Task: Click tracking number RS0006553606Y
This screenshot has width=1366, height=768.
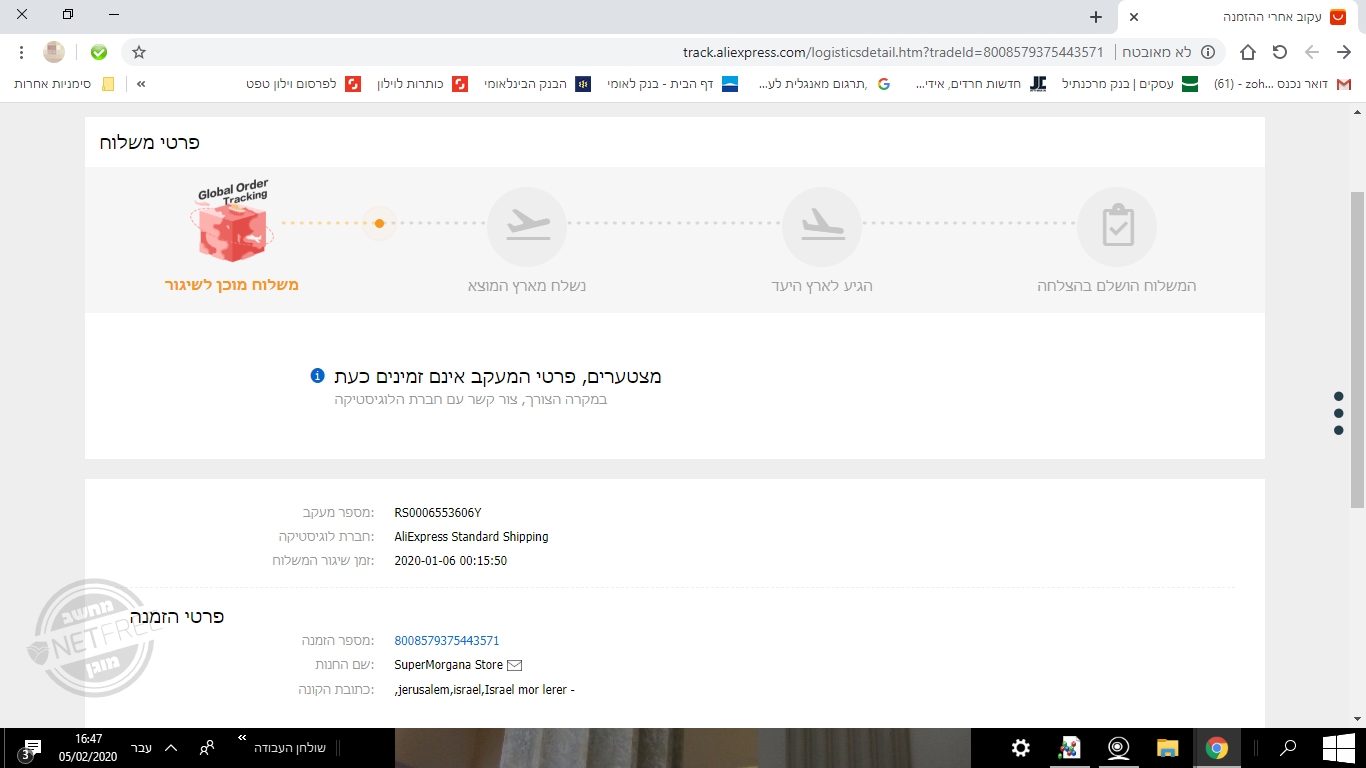Action: (x=438, y=513)
